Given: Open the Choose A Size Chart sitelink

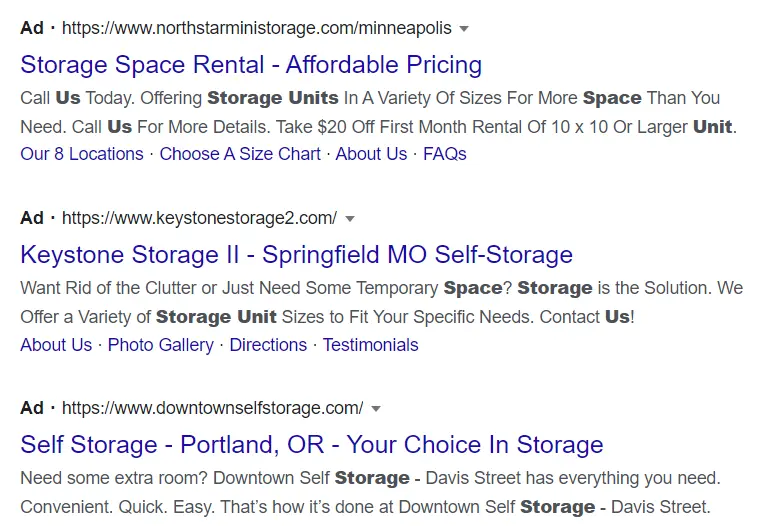Looking at the screenshot, I should point(240,154).
